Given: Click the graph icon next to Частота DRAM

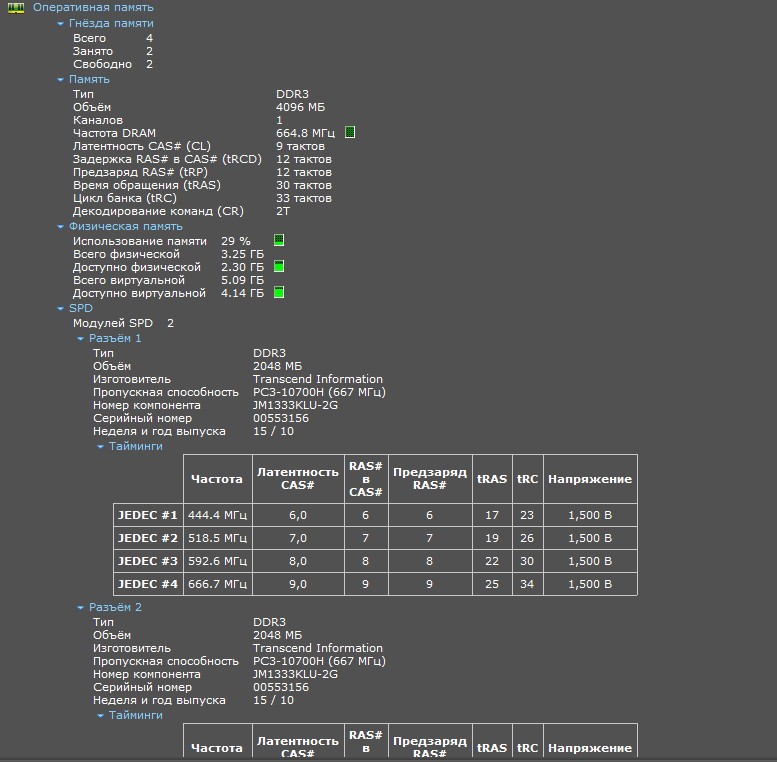Looking at the screenshot, I should (x=350, y=132).
